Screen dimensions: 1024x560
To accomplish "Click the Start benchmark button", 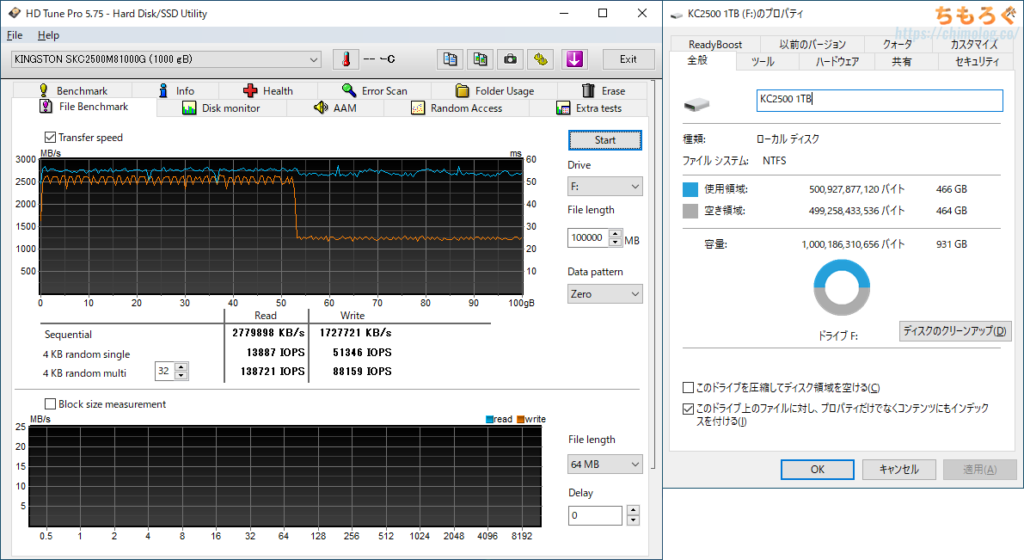I will (x=605, y=140).
